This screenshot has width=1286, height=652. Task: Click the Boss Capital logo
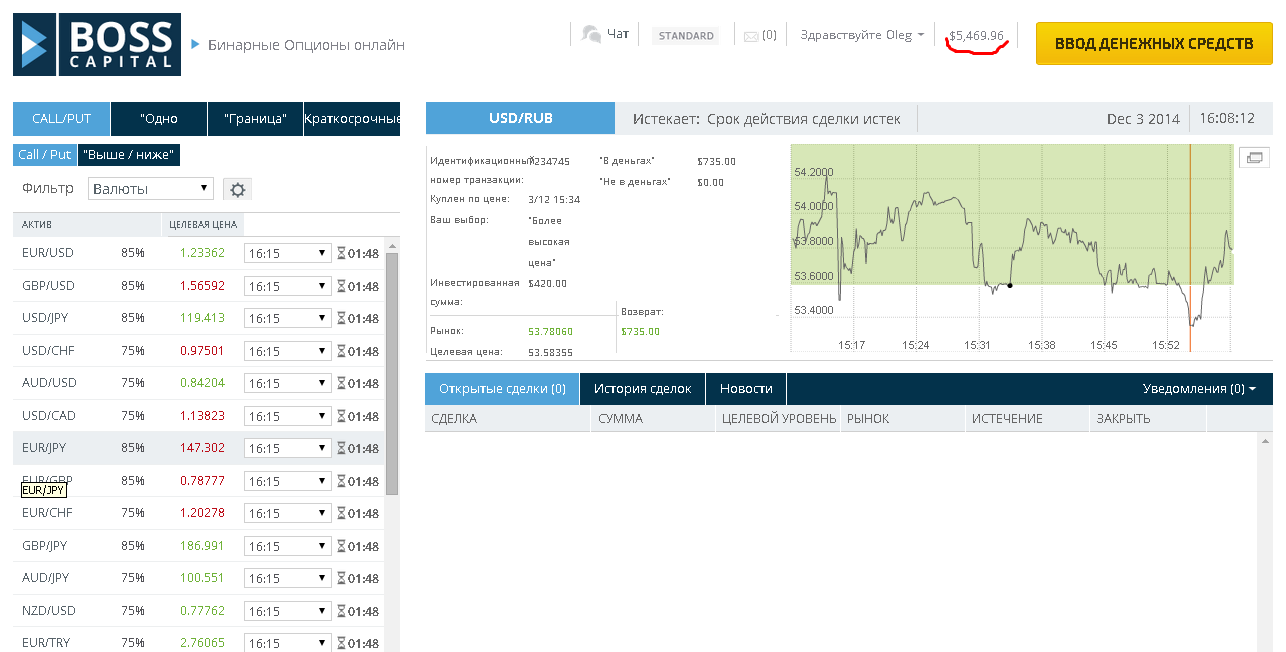[x=97, y=44]
